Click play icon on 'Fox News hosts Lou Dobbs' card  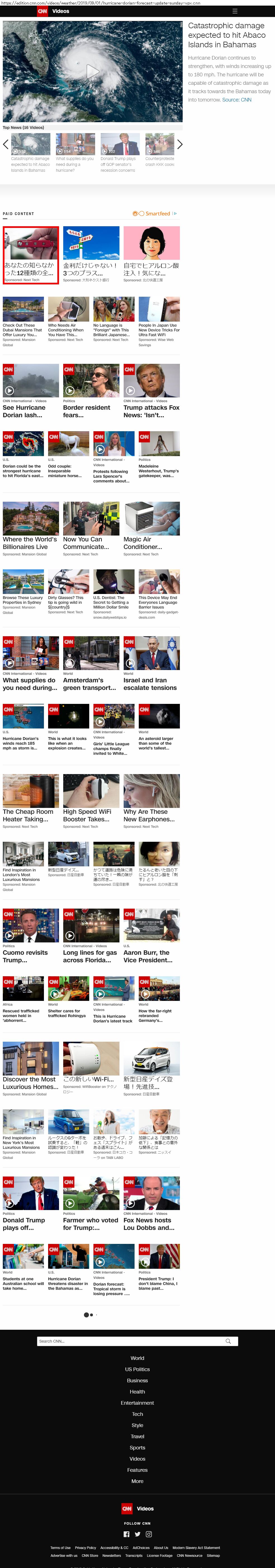(130, 1203)
